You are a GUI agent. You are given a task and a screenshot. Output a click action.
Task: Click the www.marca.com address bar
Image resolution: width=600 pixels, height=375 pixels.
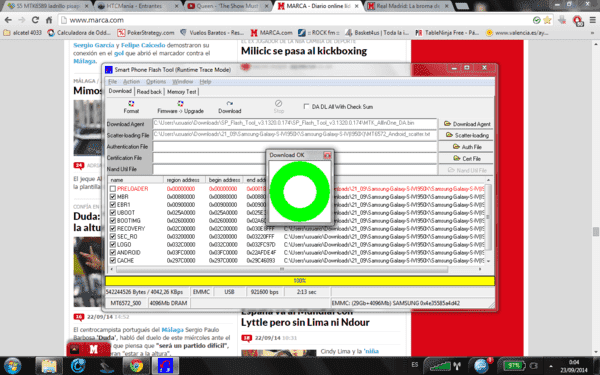[295, 20]
